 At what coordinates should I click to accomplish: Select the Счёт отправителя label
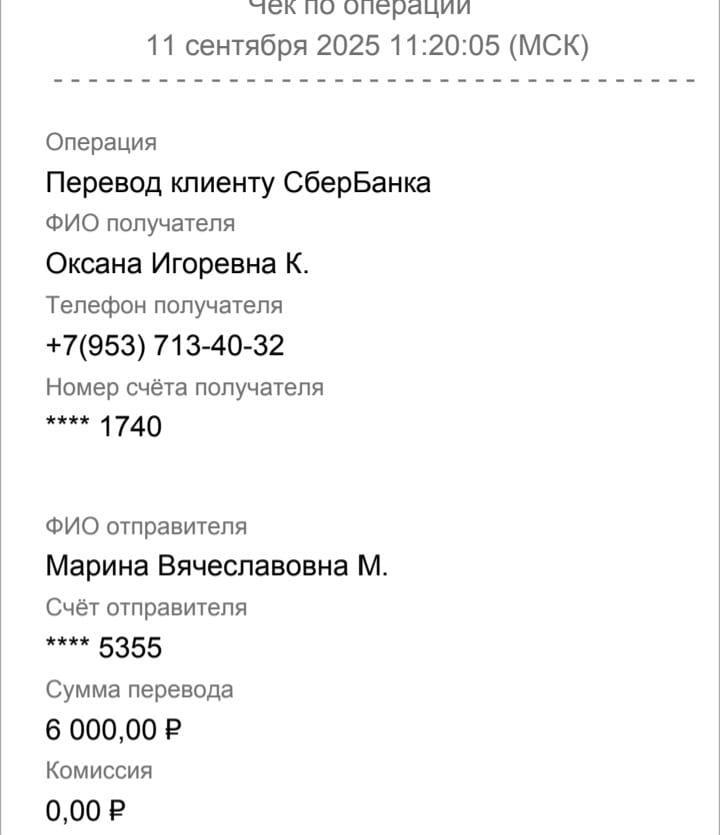(x=146, y=608)
